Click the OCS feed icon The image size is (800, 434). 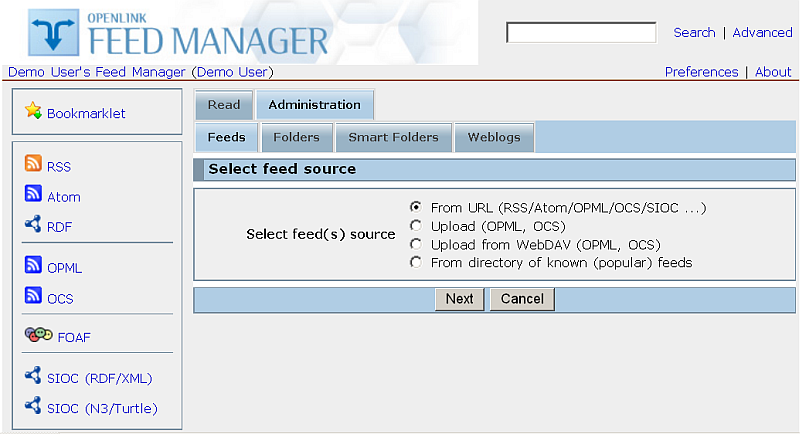[x=33, y=296]
